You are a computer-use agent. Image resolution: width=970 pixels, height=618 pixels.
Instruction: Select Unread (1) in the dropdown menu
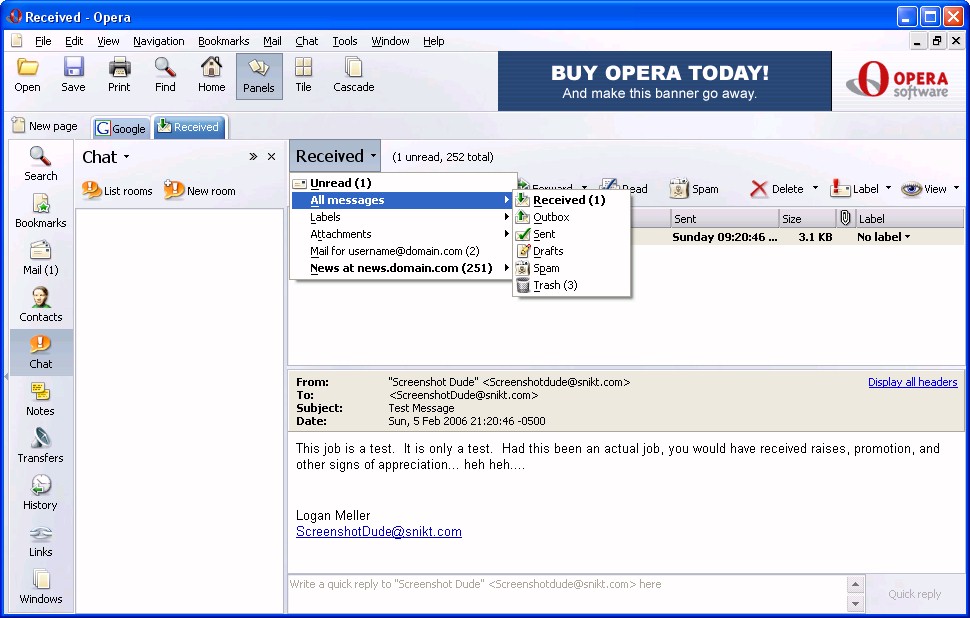[403, 182]
